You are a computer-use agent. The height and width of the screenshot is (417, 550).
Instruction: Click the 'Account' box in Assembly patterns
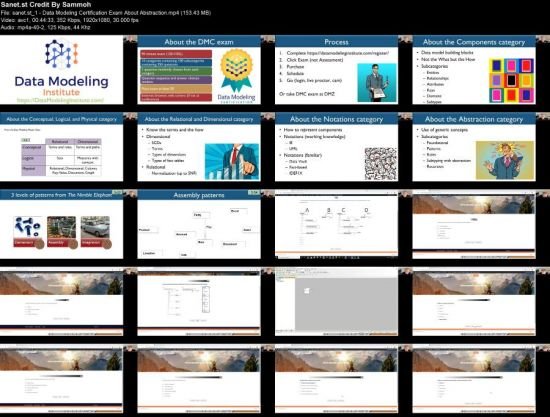click(185, 234)
